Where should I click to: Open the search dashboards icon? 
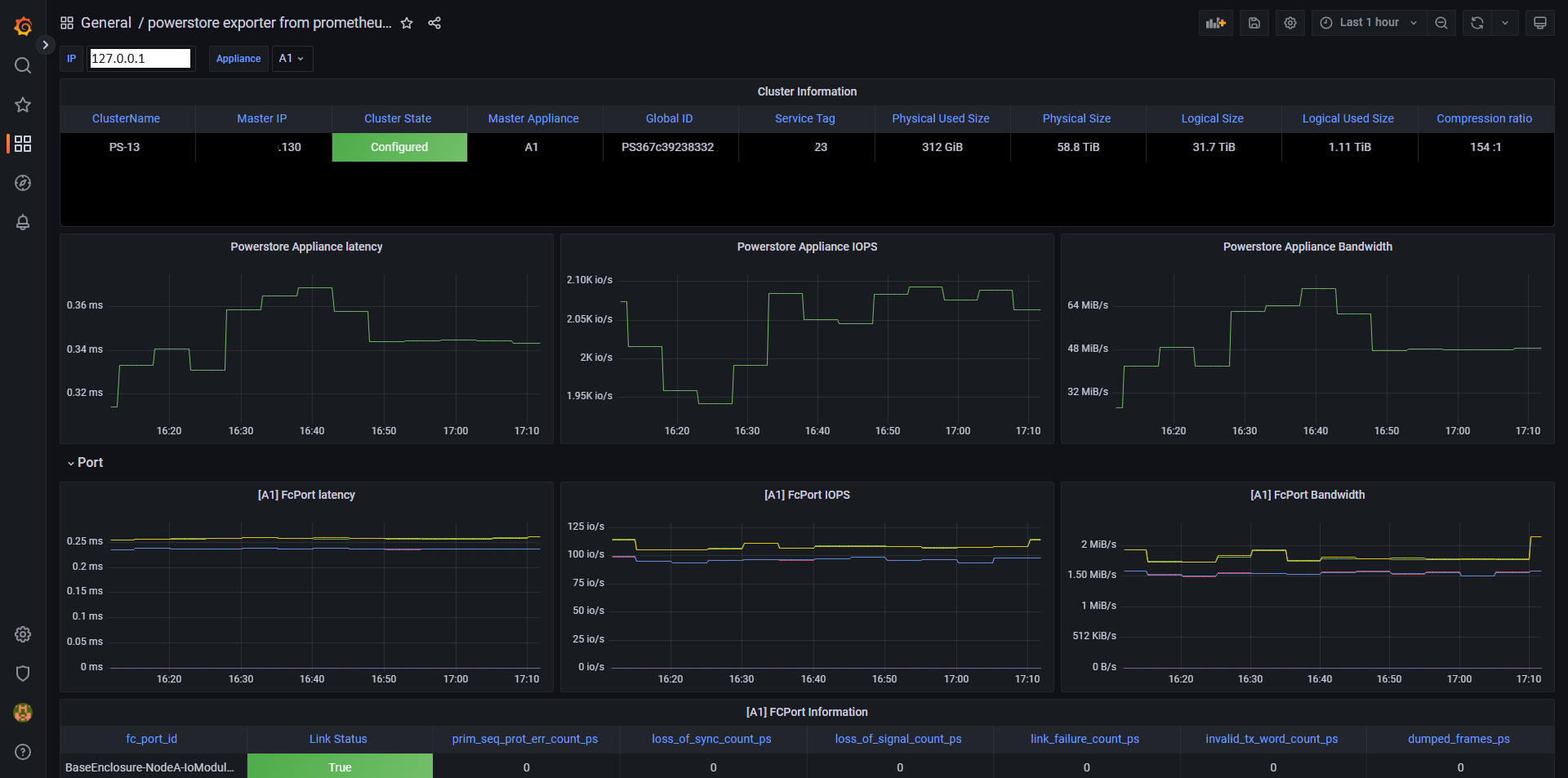click(x=23, y=65)
